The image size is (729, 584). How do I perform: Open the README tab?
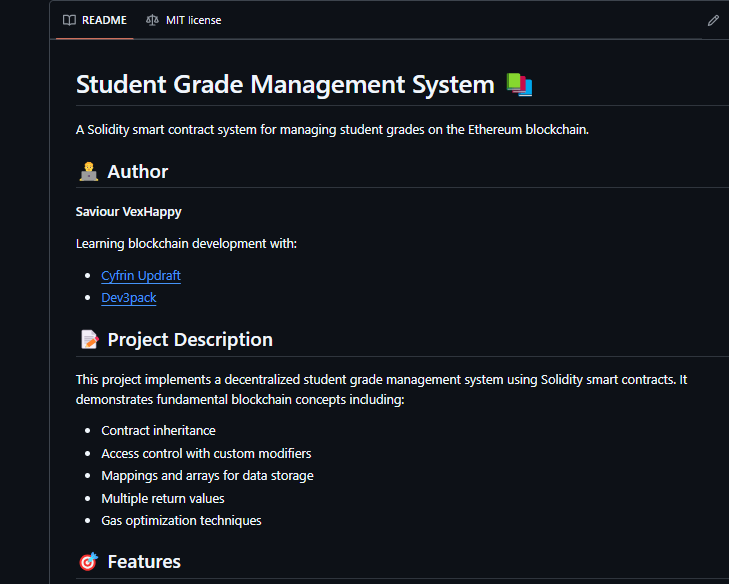click(x=95, y=20)
